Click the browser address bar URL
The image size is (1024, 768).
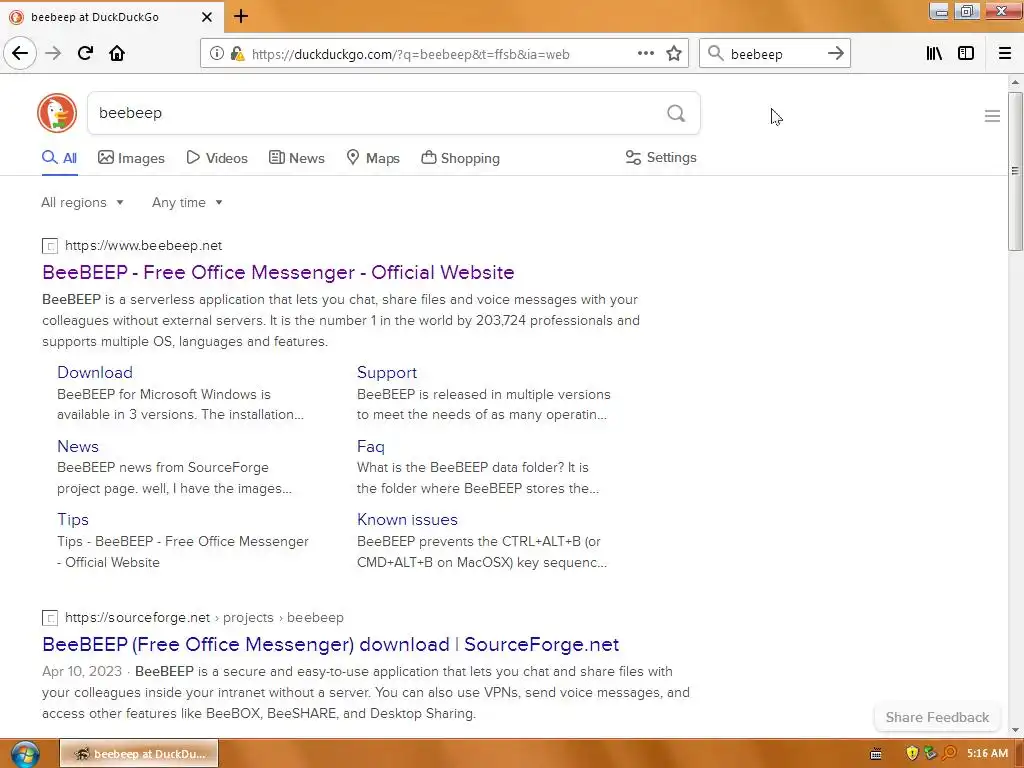tap(410, 54)
